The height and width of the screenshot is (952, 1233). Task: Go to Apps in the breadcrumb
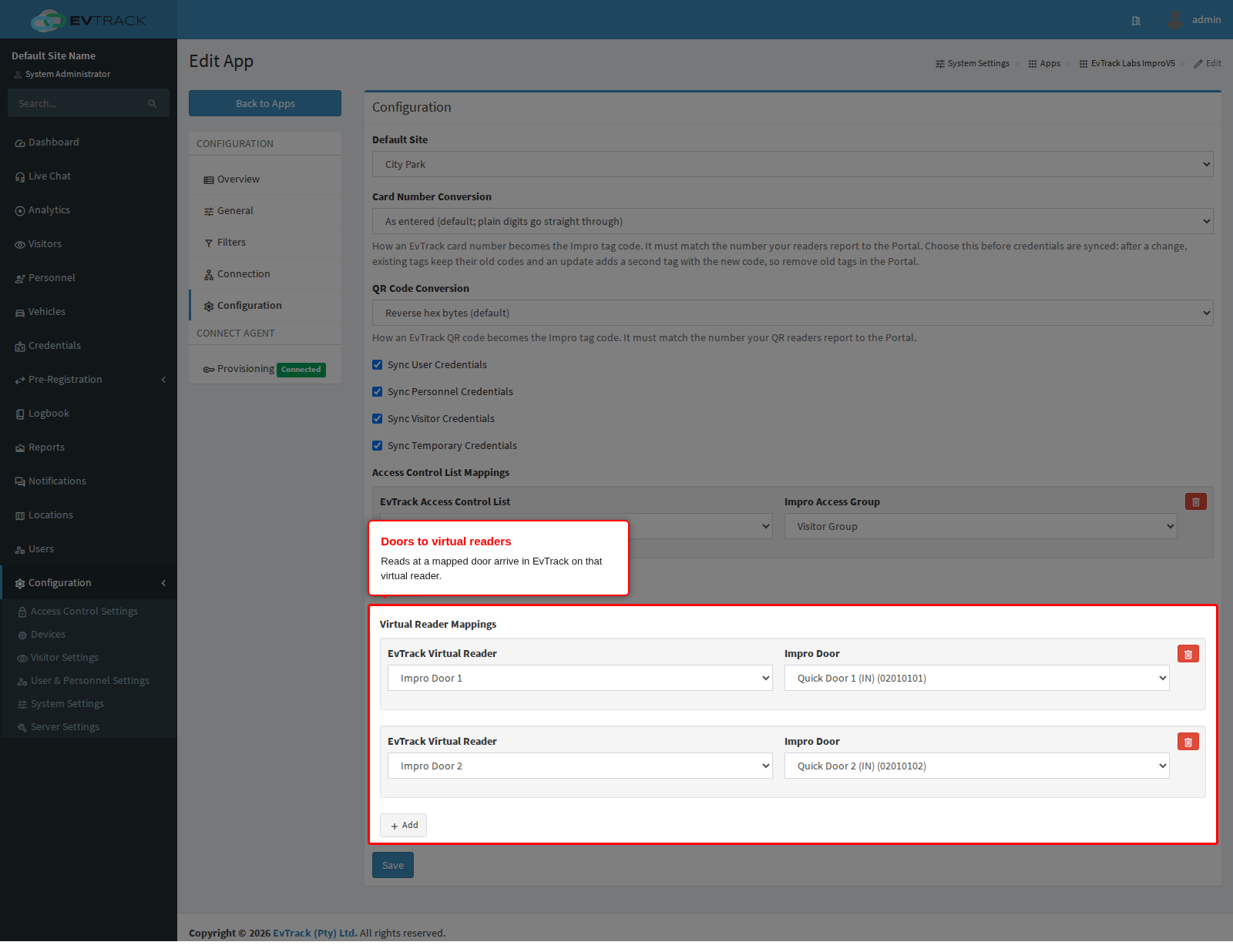pos(1044,64)
